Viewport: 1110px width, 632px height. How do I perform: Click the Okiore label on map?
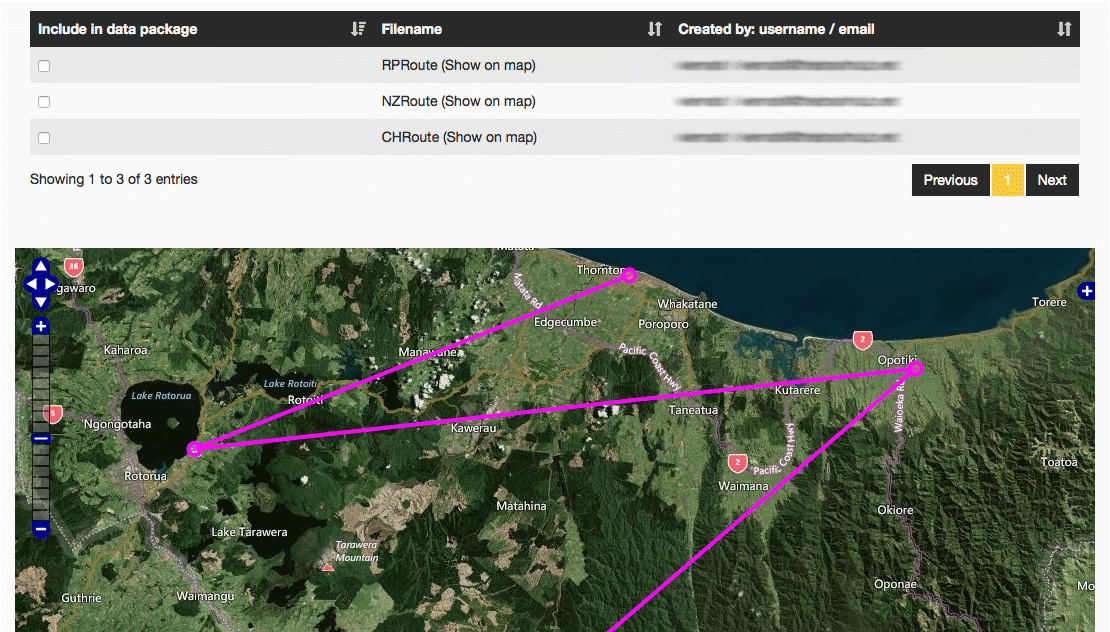click(x=896, y=510)
